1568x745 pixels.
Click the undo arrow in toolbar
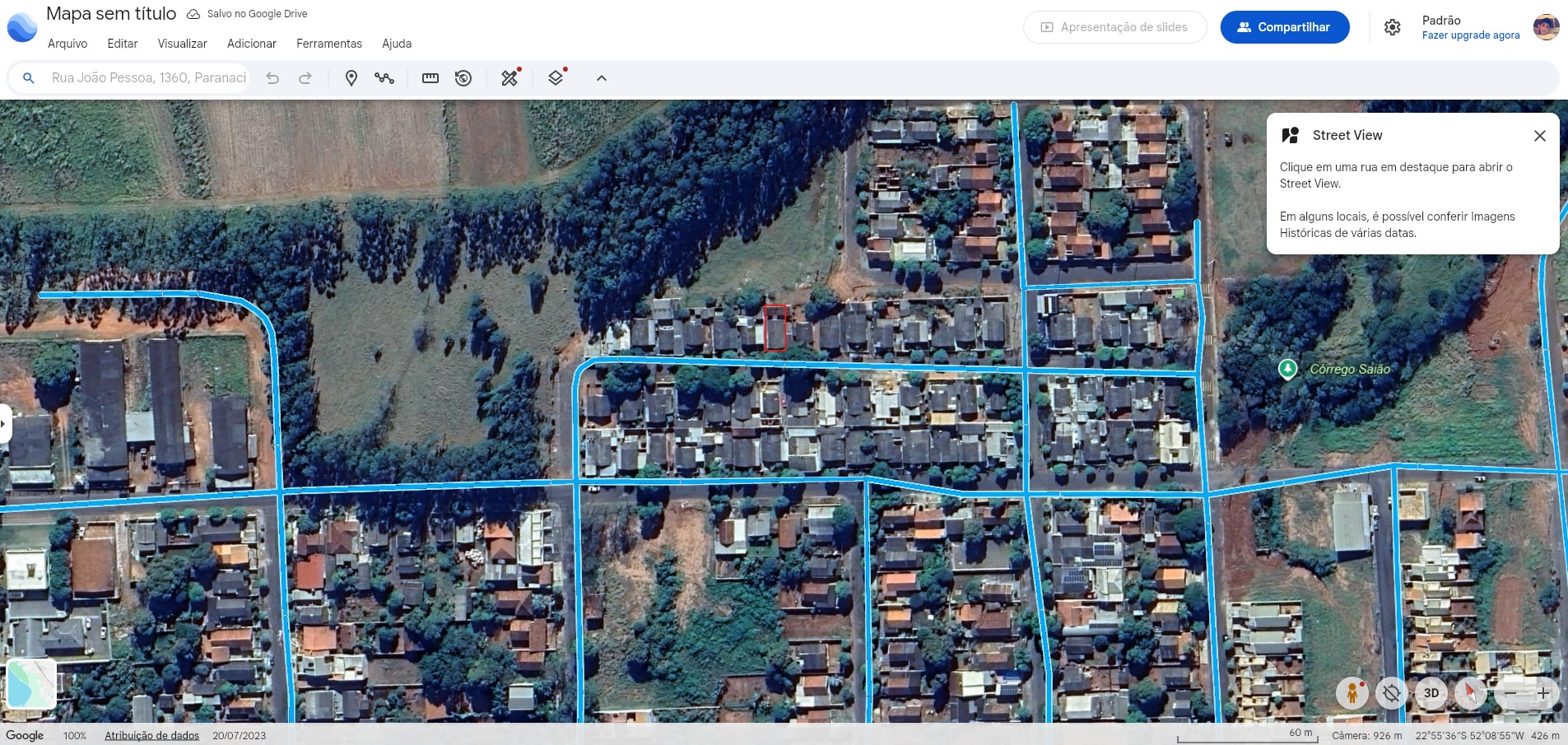(x=272, y=78)
